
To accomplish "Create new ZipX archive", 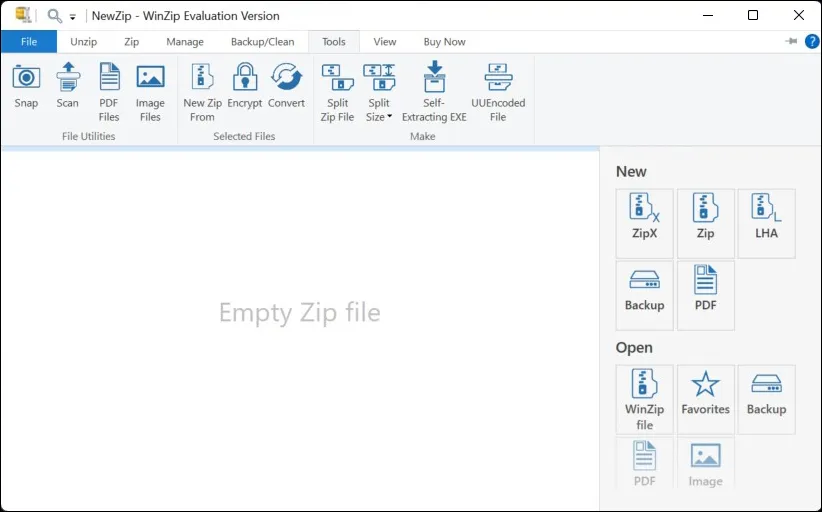I will [x=644, y=223].
